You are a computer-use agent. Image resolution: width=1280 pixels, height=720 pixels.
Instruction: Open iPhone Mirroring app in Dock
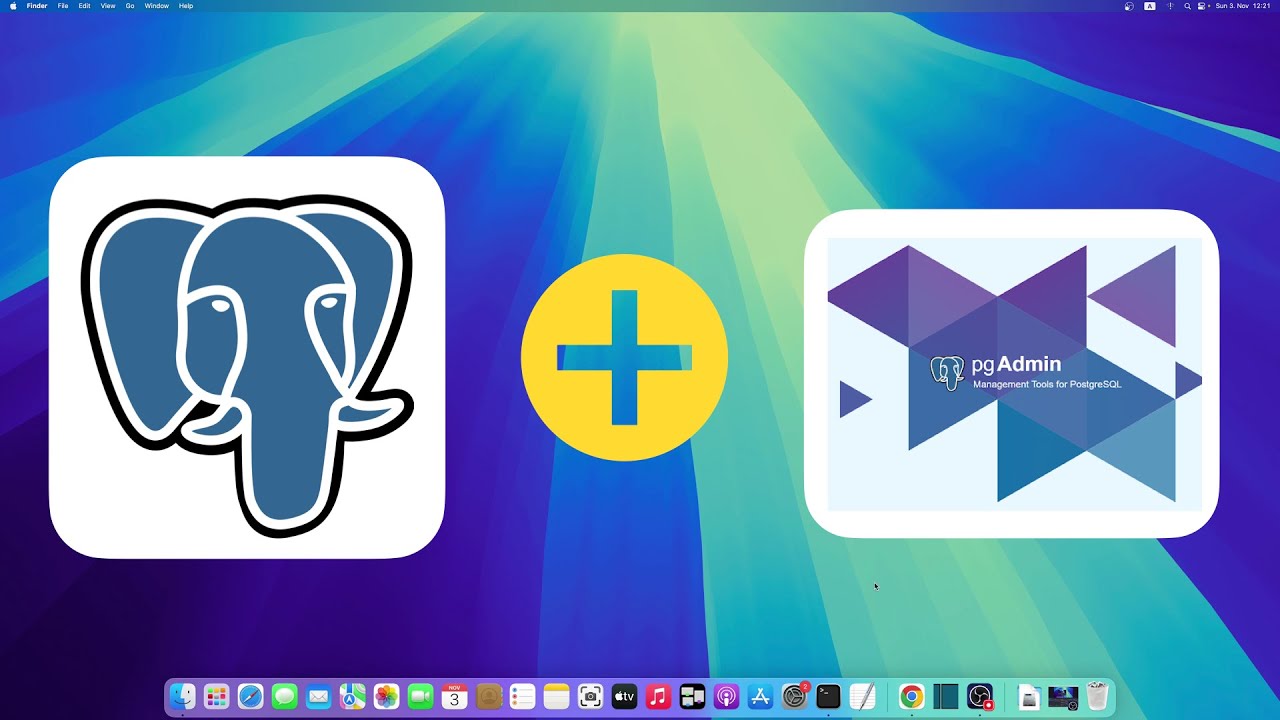click(692, 697)
